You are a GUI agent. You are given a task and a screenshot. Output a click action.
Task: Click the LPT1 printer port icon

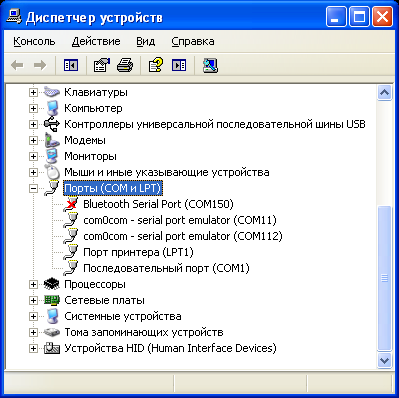point(71,252)
